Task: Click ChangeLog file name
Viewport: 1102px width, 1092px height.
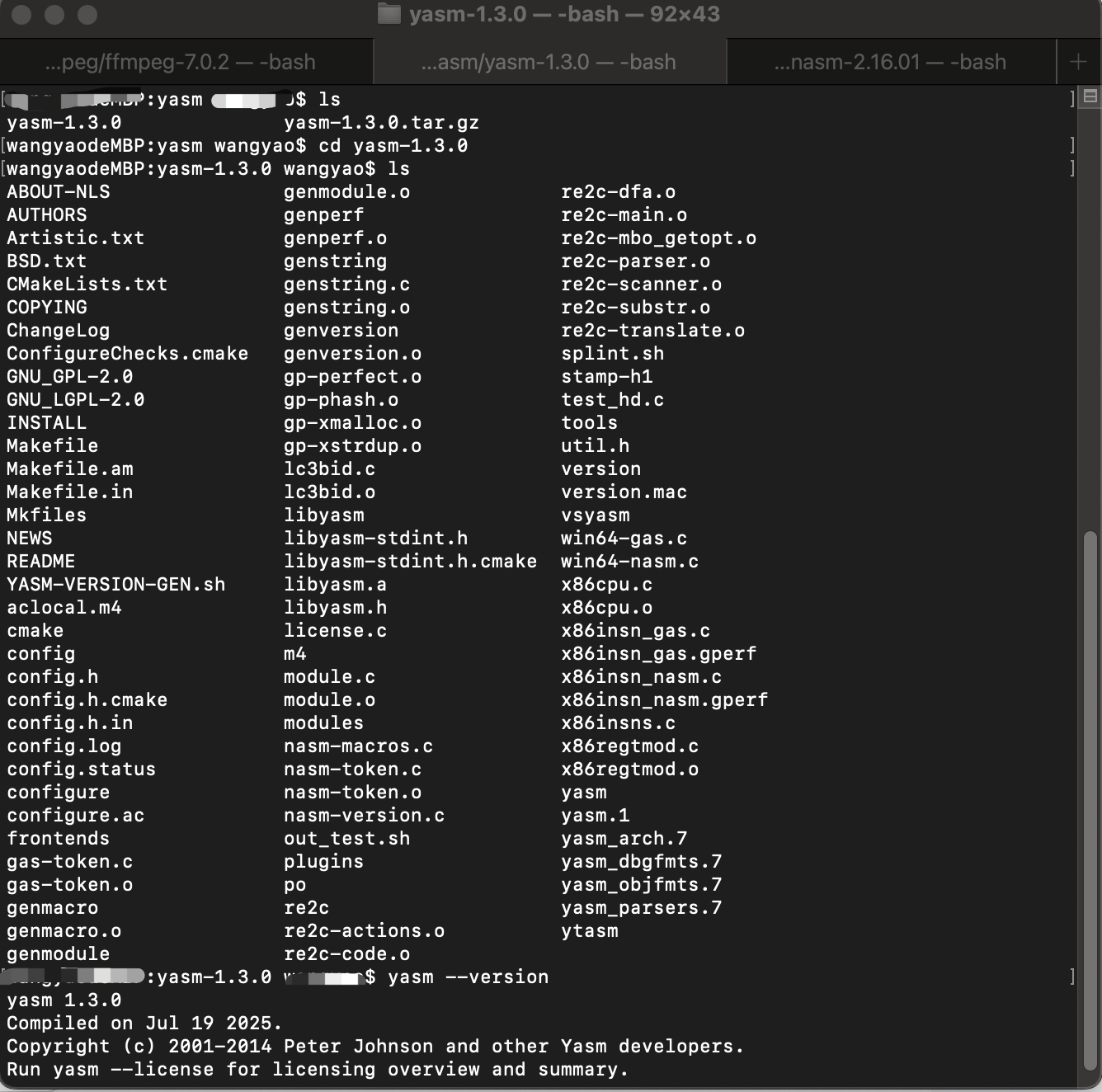Action: coord(59,330)
